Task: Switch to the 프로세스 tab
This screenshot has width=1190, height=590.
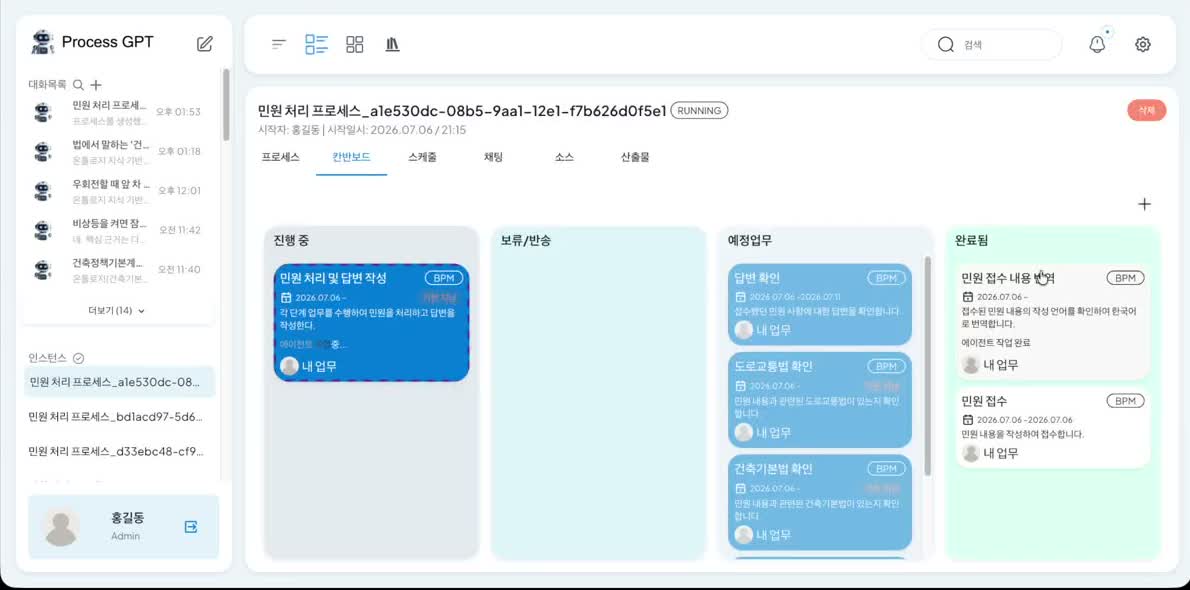Action: [280, 157]
